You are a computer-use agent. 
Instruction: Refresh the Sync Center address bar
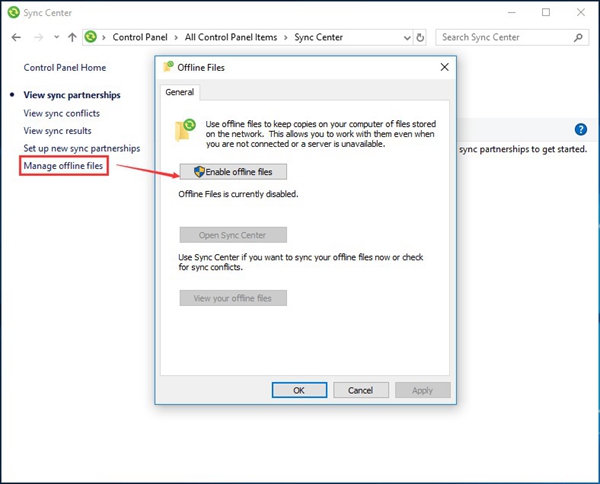coord(420,37)
